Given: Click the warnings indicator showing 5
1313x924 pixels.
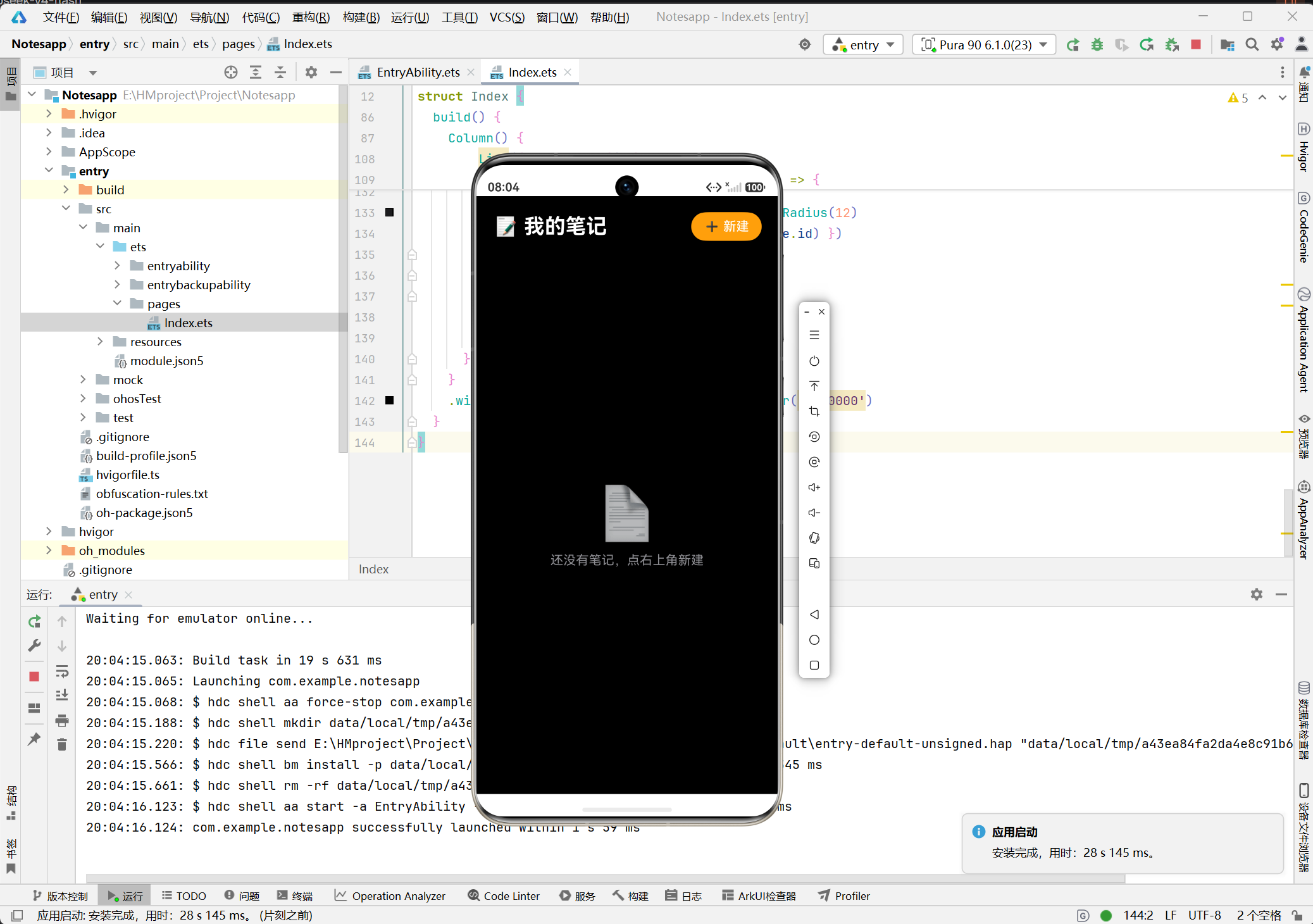Looking at the screenshot, I should pos(1238,97).
